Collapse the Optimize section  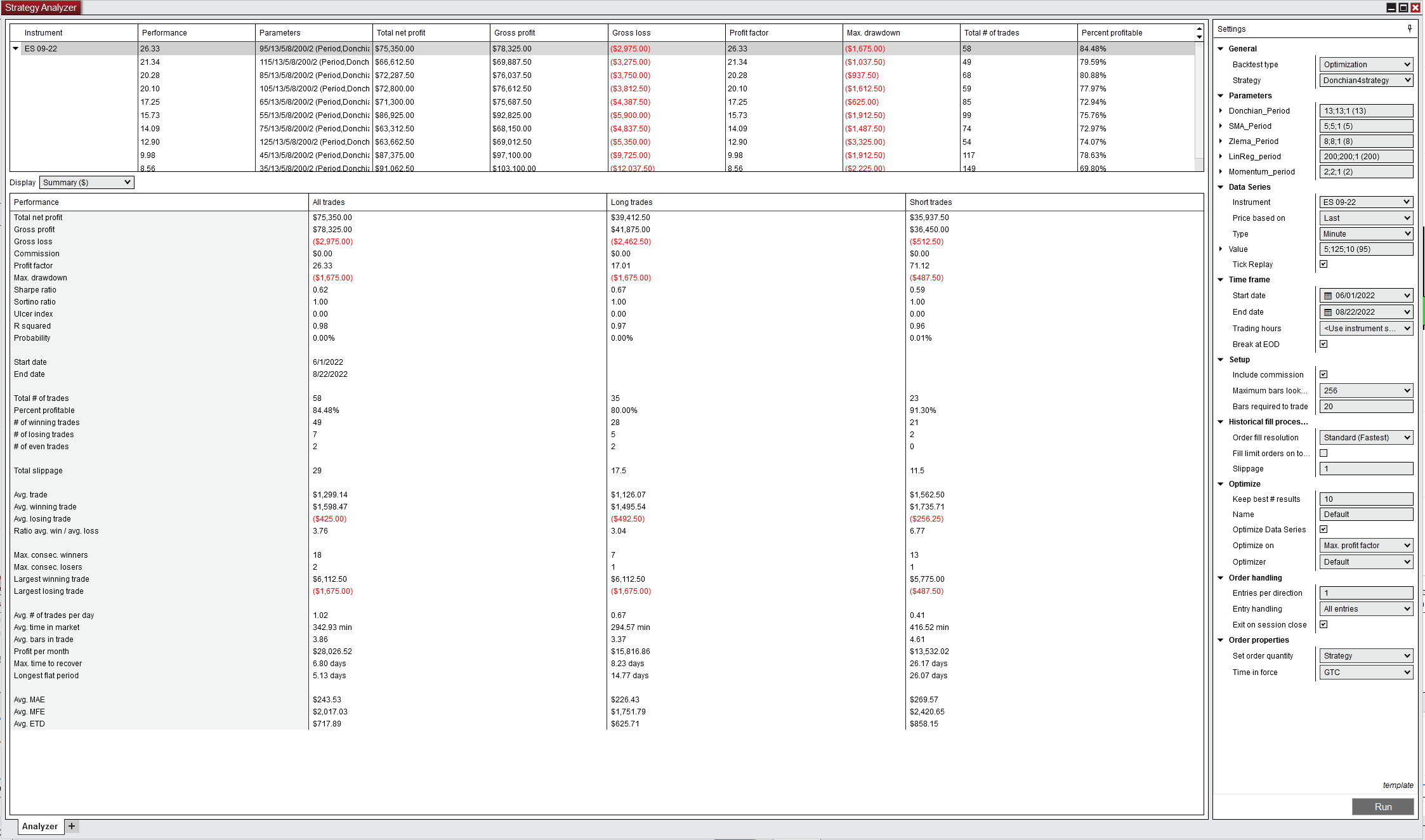pos(1221,483)
